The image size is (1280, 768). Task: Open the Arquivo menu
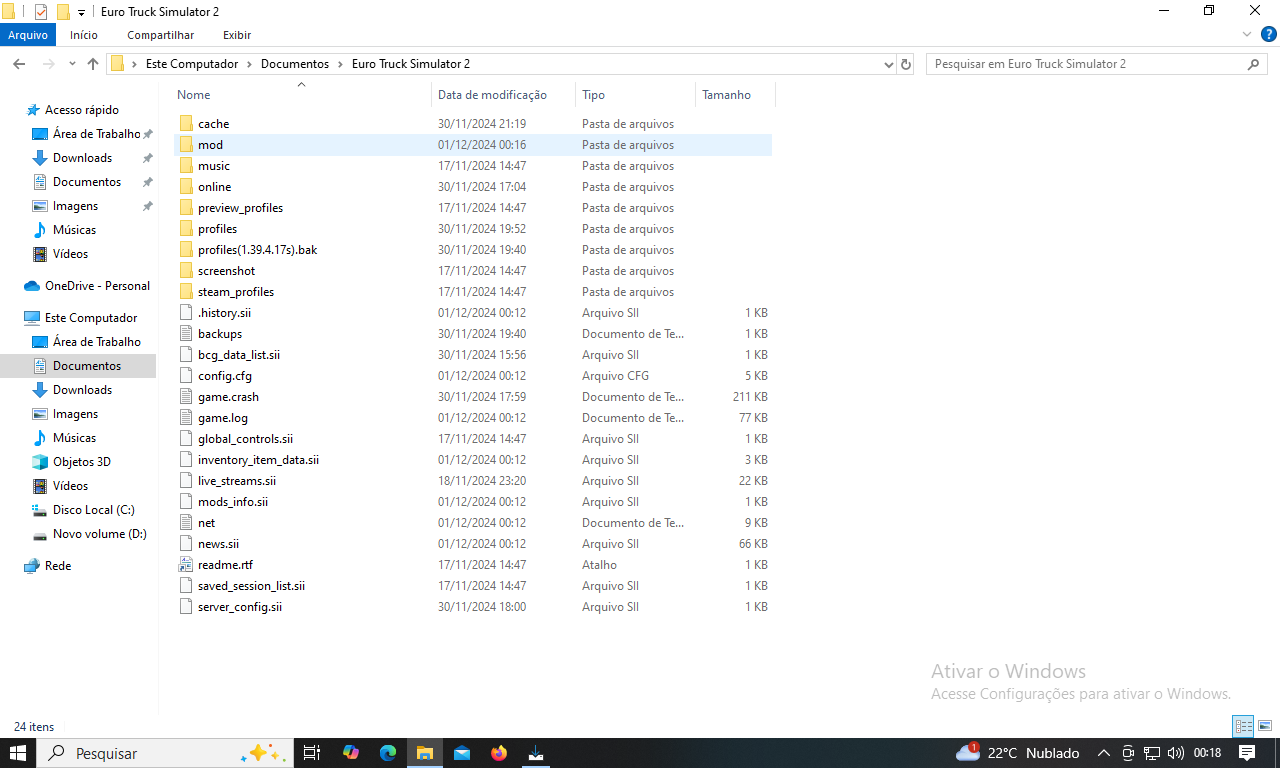point(28,35)
